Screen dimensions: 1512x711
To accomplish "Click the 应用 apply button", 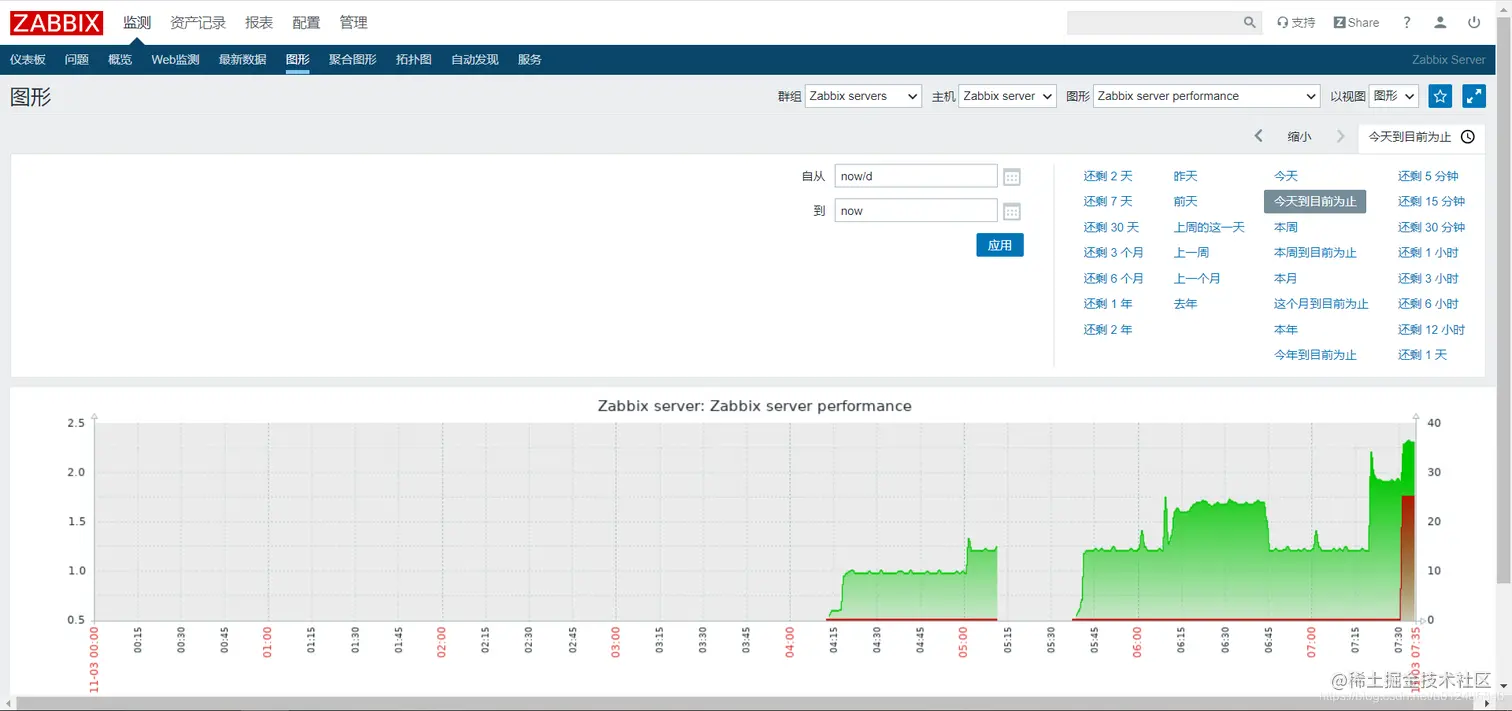I will pyautogui.click(x=1000, y=245).
